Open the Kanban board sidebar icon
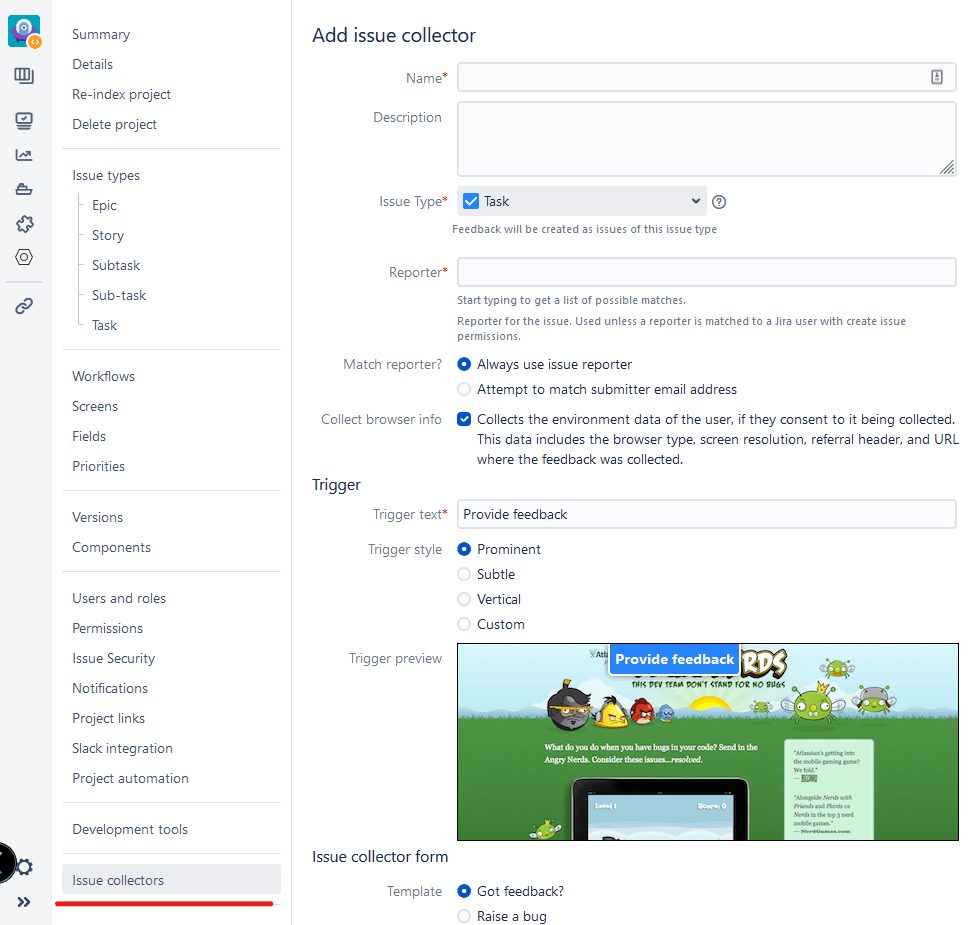 [x=24, y=76]
